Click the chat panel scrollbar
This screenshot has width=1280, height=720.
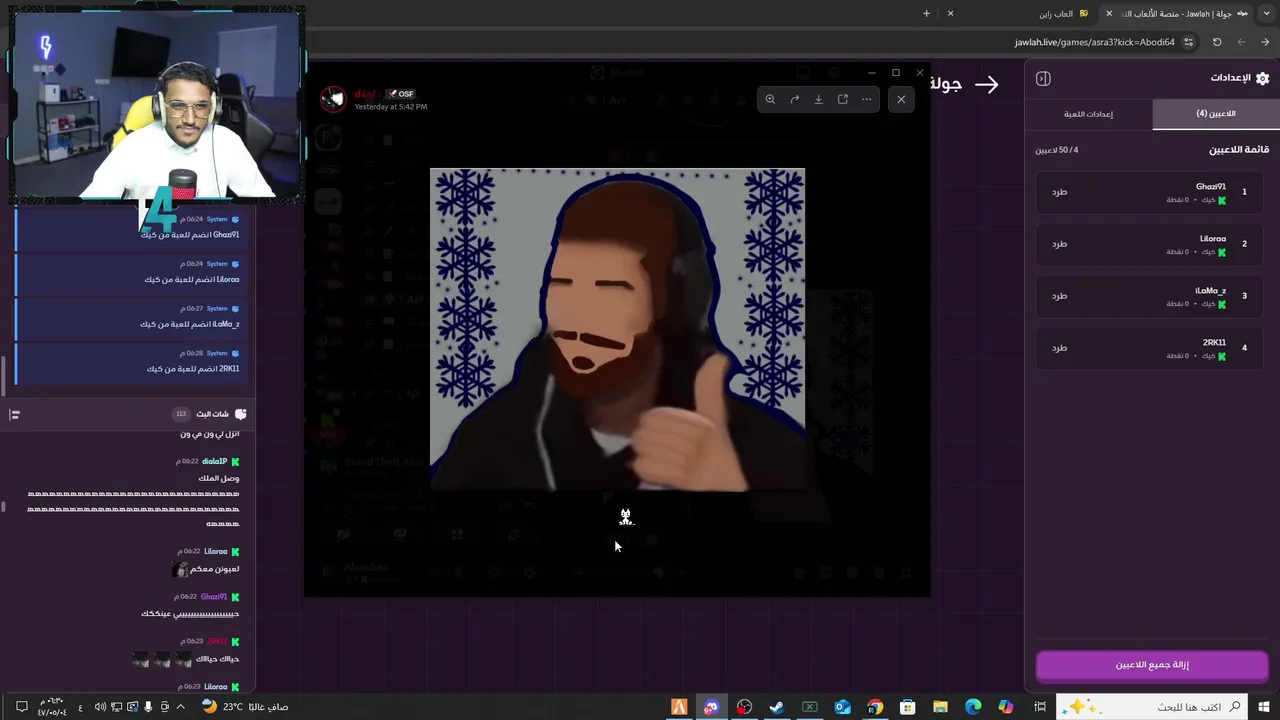point(3,506)
